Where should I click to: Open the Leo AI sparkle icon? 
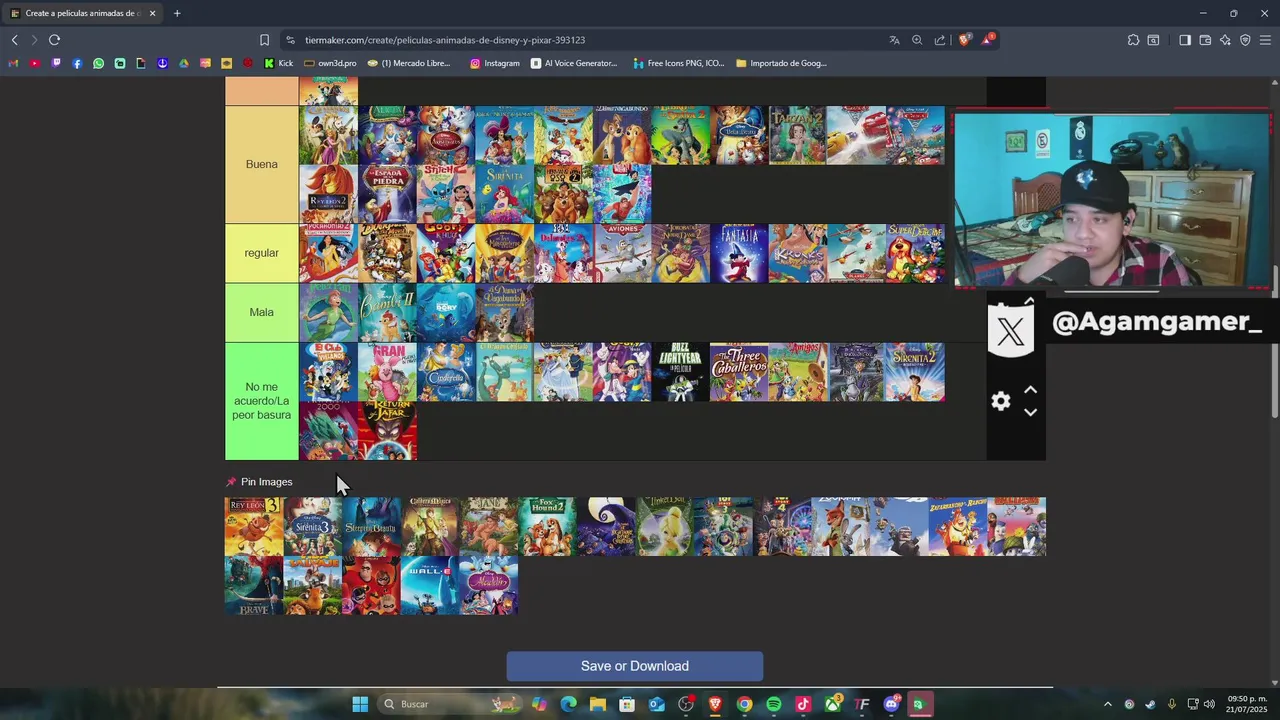tap(1225, 40)
